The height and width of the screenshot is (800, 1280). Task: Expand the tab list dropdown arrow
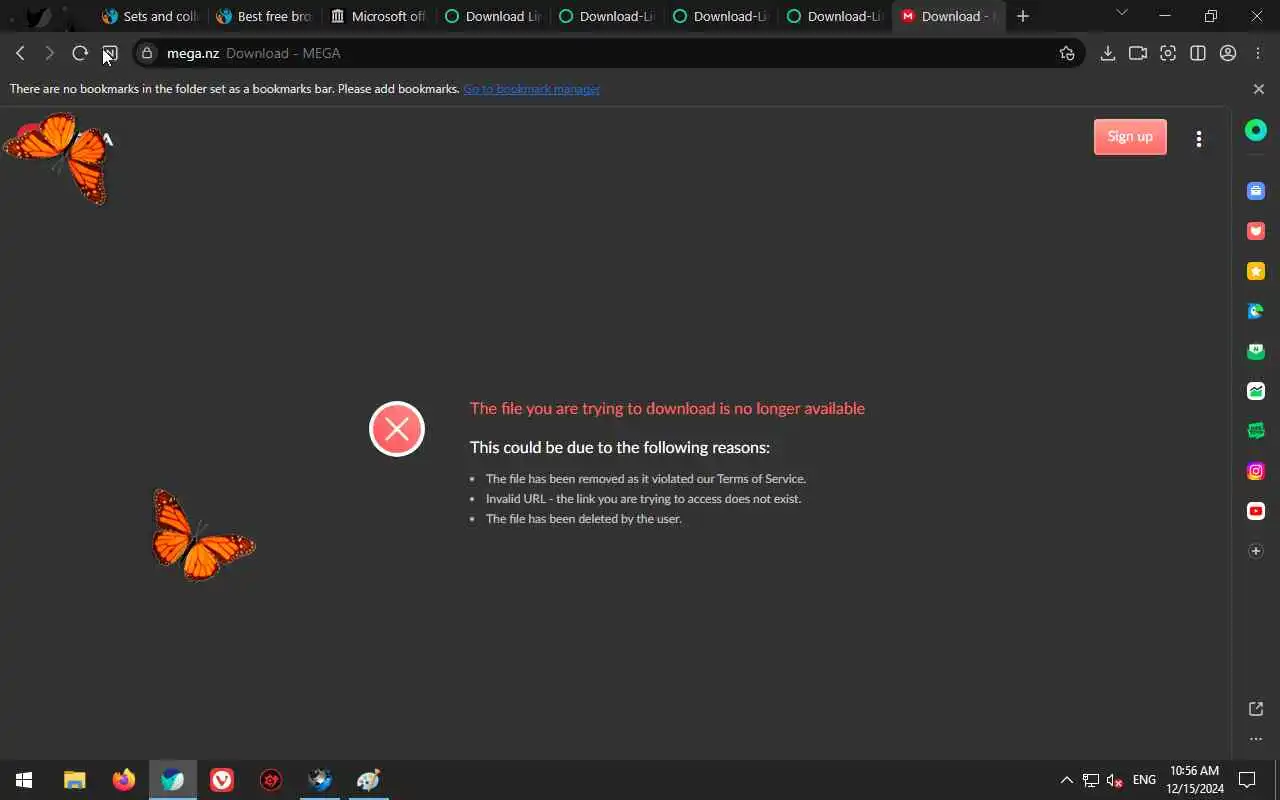pos(1121,13)
